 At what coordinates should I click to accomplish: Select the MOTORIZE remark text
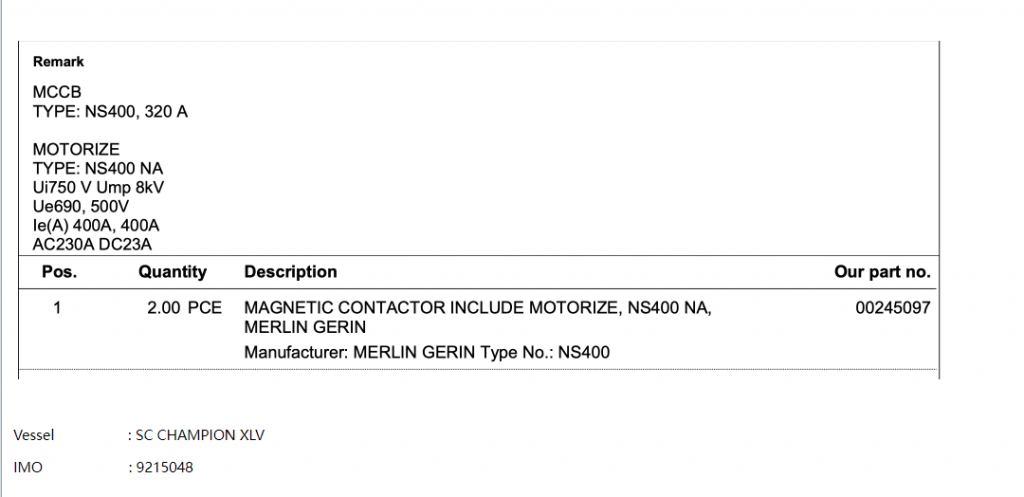pos(76,150)
